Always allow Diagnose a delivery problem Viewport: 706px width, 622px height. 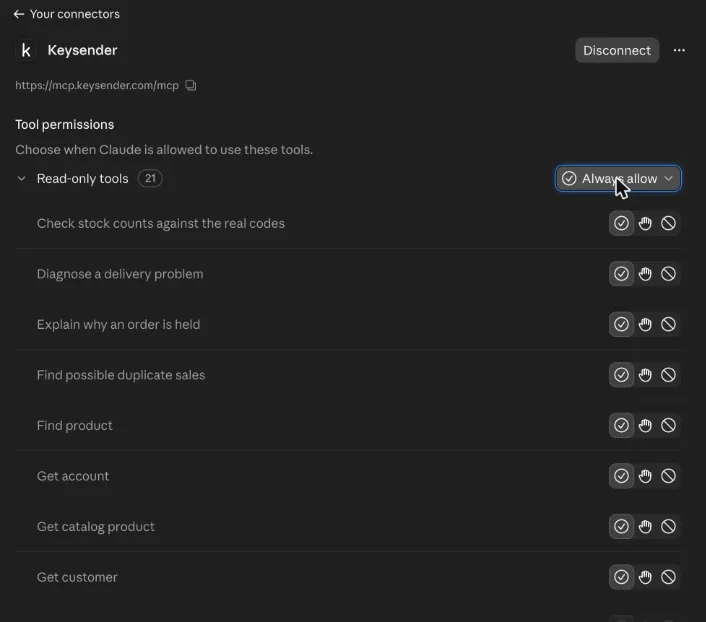click(621, 273)
